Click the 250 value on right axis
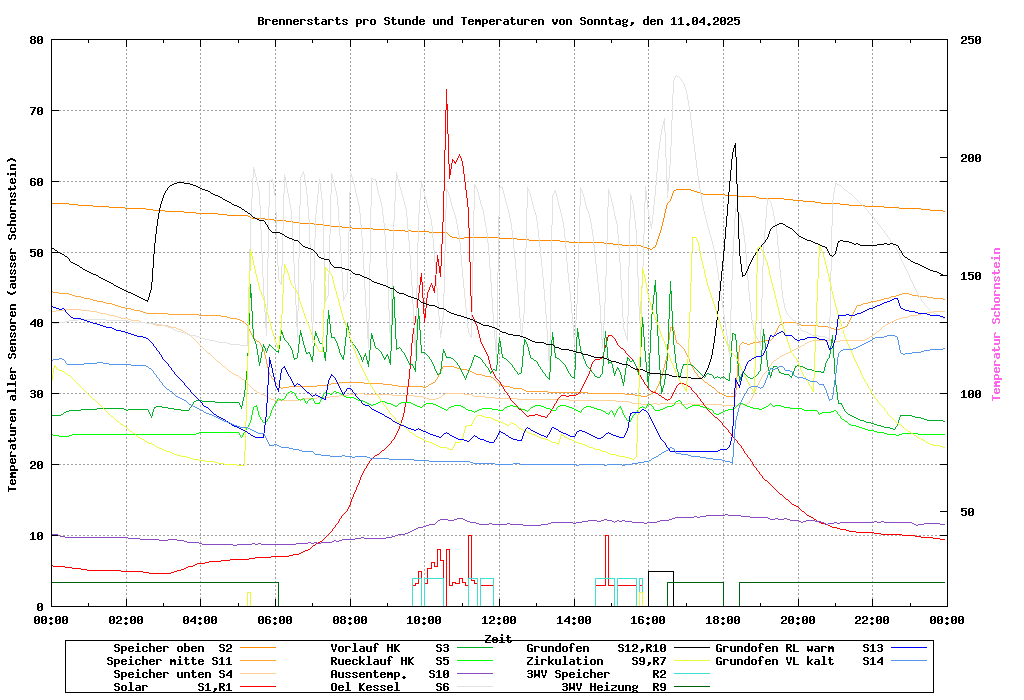 971,40
